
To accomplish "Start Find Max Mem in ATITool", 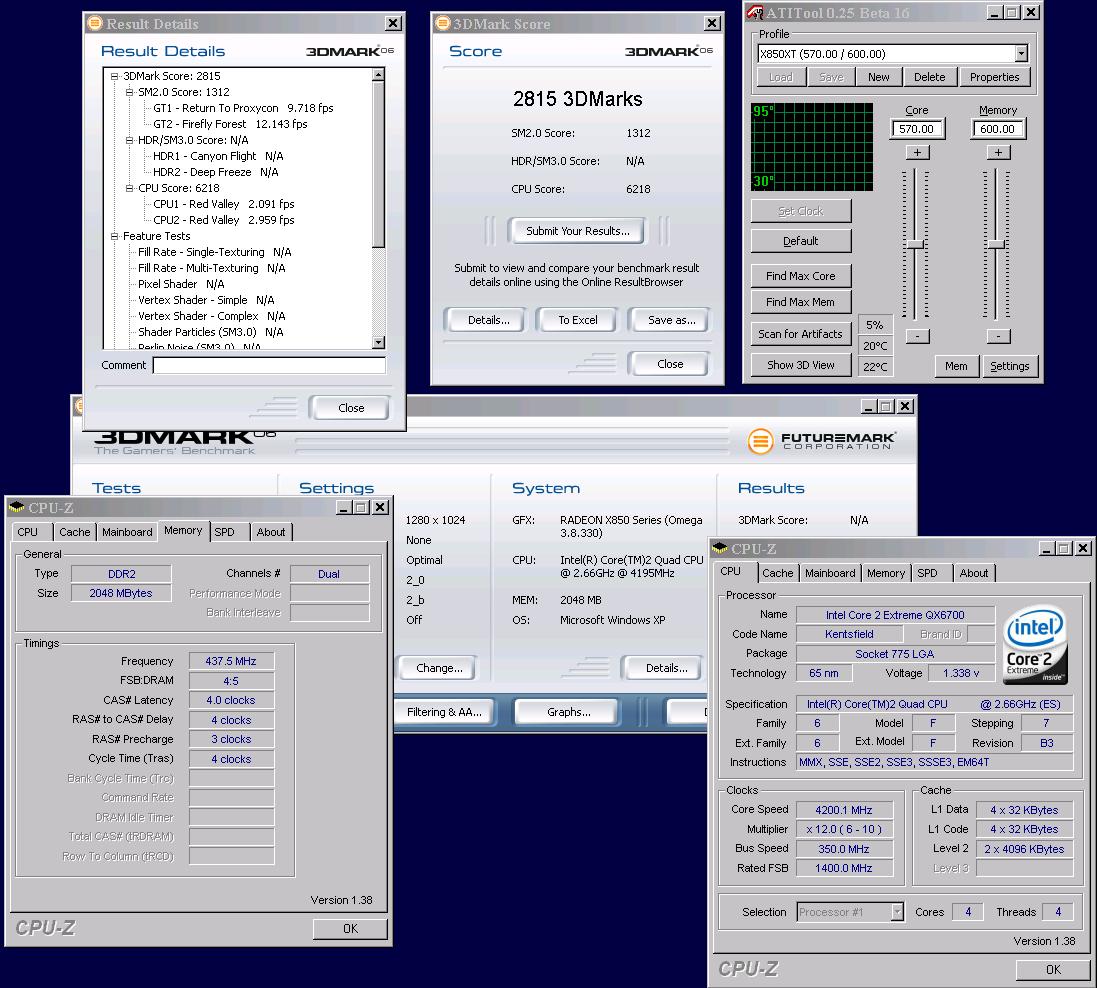I will pyautogui.click(x=800, y=302).
